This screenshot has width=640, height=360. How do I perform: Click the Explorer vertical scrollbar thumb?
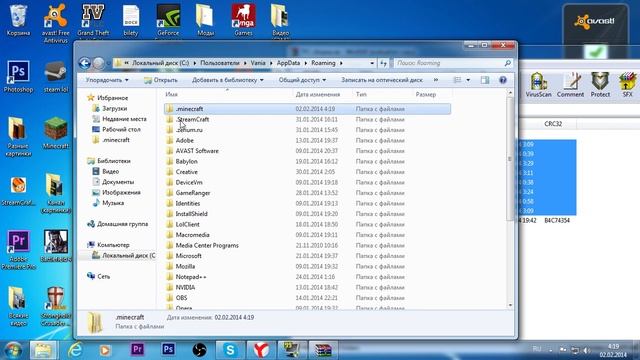pyautogui.click(x=510, y=158)
